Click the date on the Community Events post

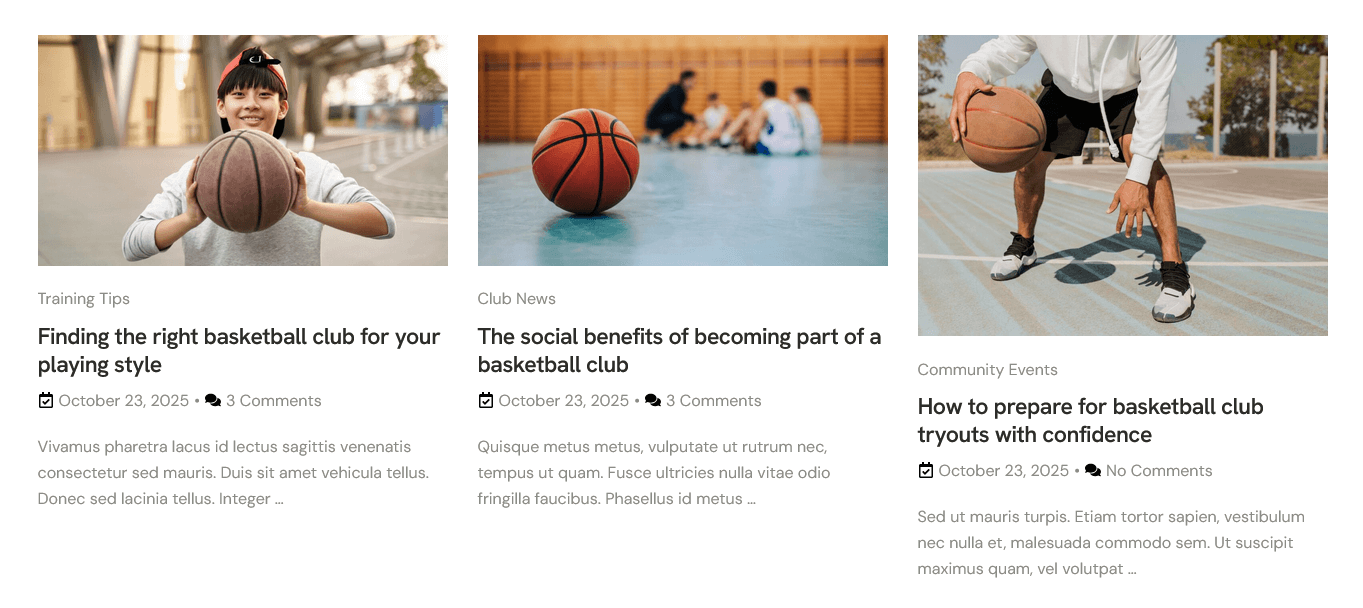point(1003,471)
